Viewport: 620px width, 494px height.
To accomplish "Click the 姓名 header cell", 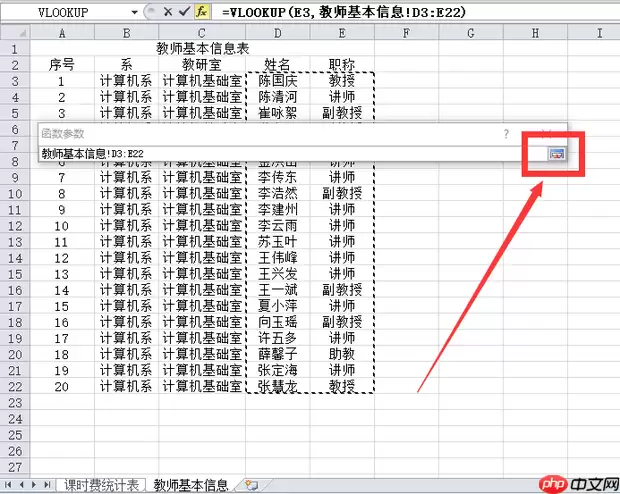I will coord(278,64).
